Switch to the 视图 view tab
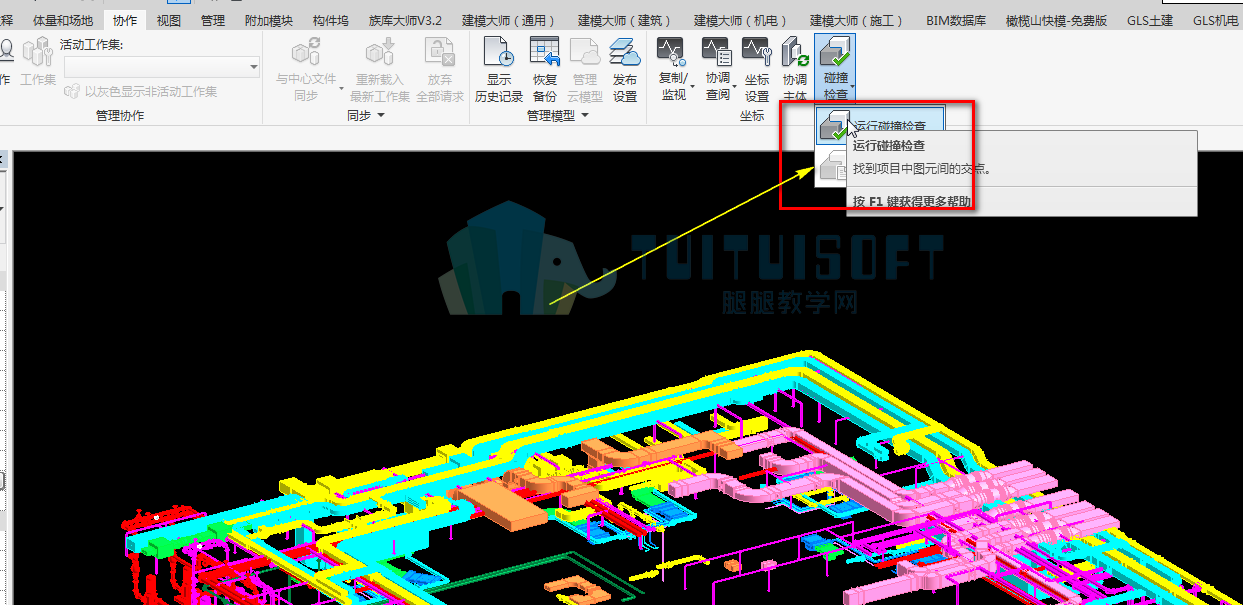Image resolution: width=1243 pixels, height=605 pixels. point(169,20)
